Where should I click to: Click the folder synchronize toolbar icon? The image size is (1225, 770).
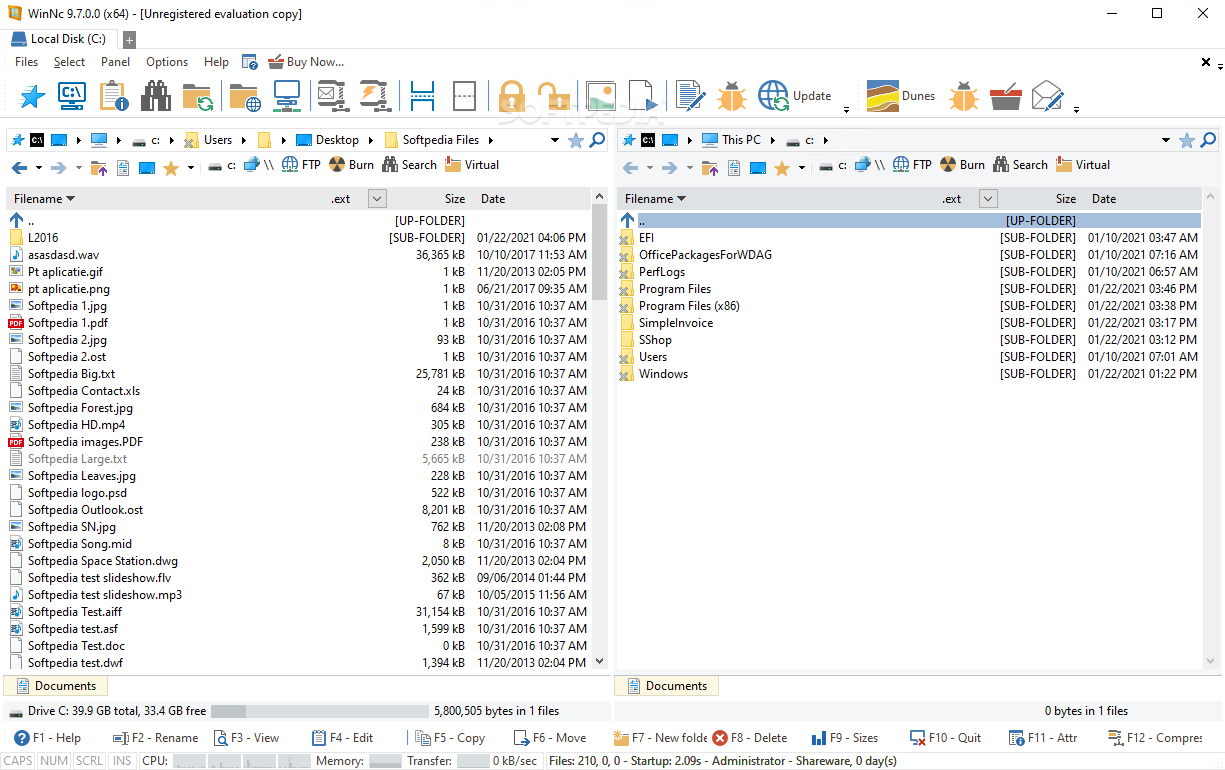click(197, 96)
